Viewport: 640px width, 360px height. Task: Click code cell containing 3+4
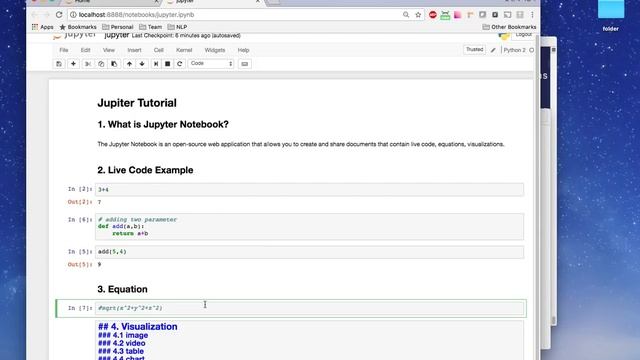click(309, 190)
